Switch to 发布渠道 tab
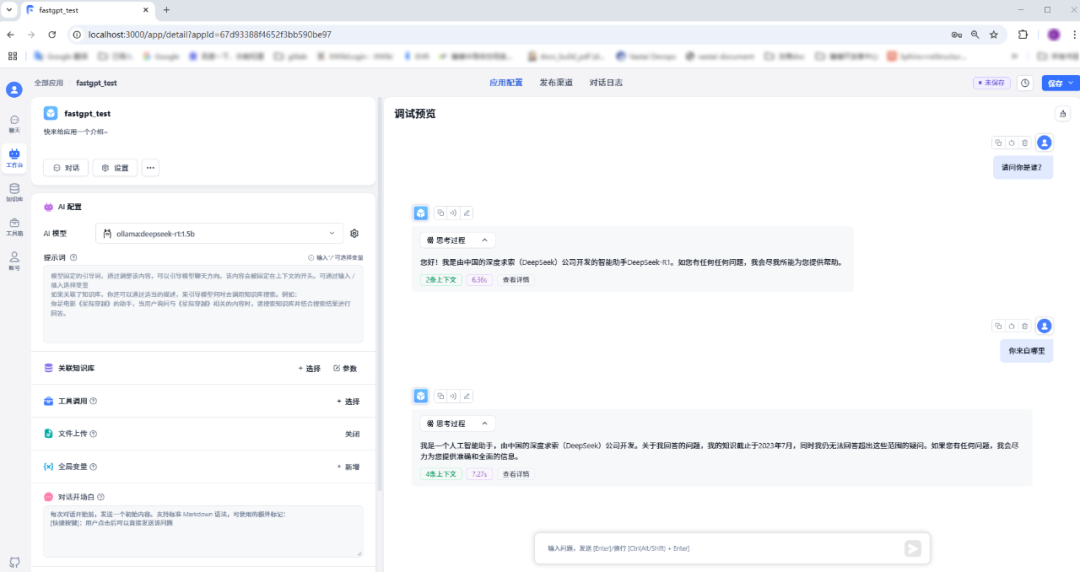Viewport: 1080px width, 572px height. pyautogui.click(x=556, y=83)
